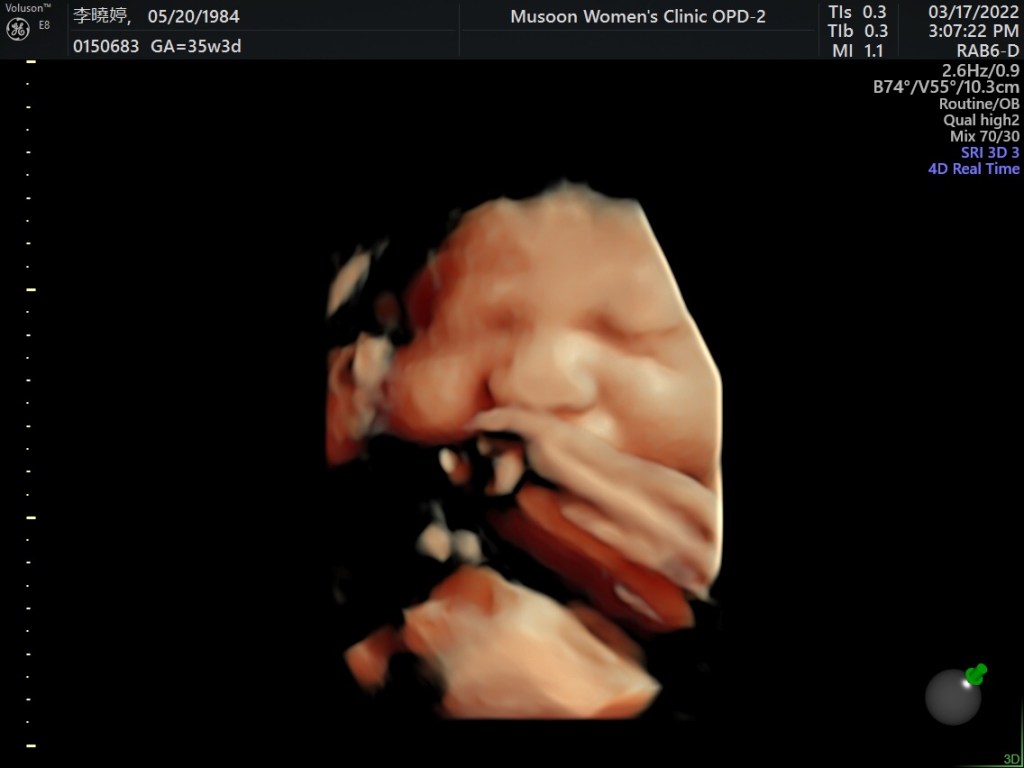Click the patient ID 0150683

point(107,46)
